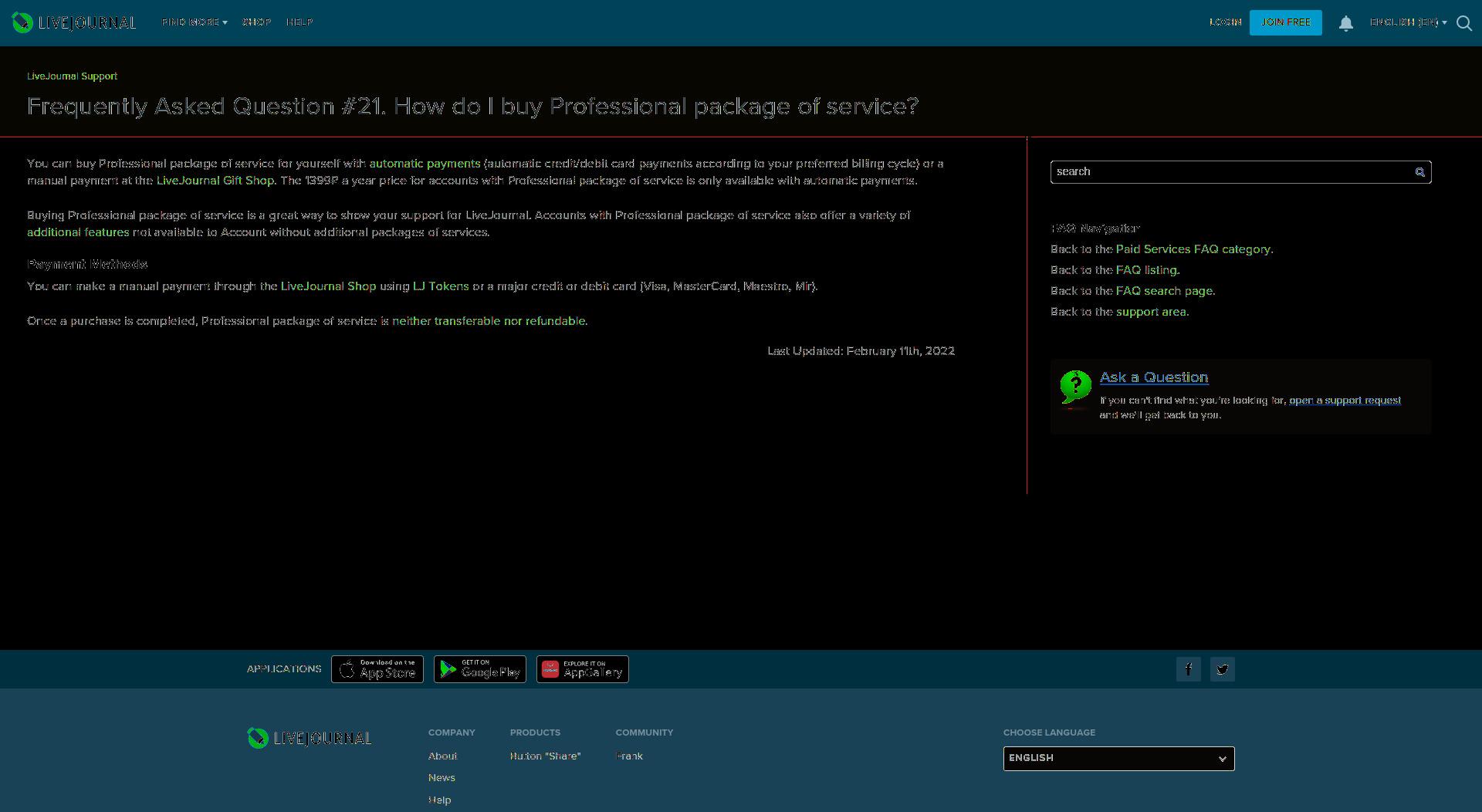Open the notifications bell icon
Viewport: 1482px width, 812px height.
pyautogui.click(x=1345, y=23)
